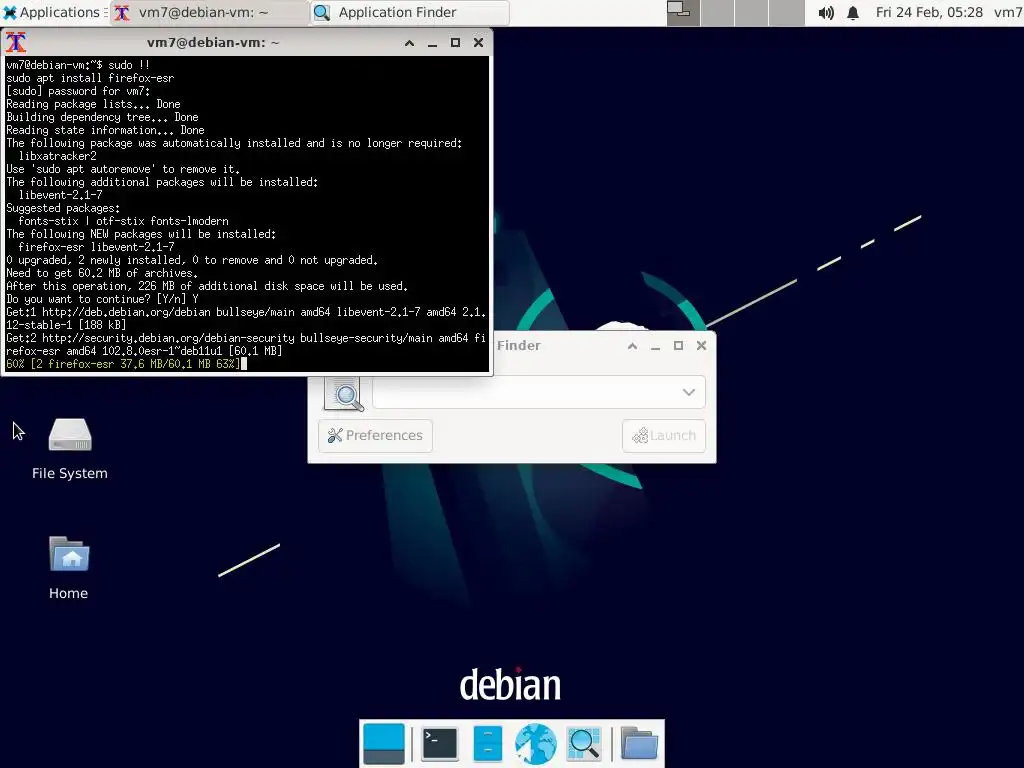Click the Application Finder search magnifier icon

pyautogui.click(x=344, y=393)
